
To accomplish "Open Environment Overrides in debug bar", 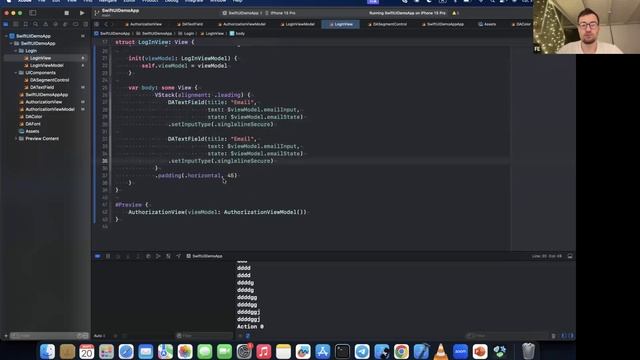I will click(x=168, y=256).
